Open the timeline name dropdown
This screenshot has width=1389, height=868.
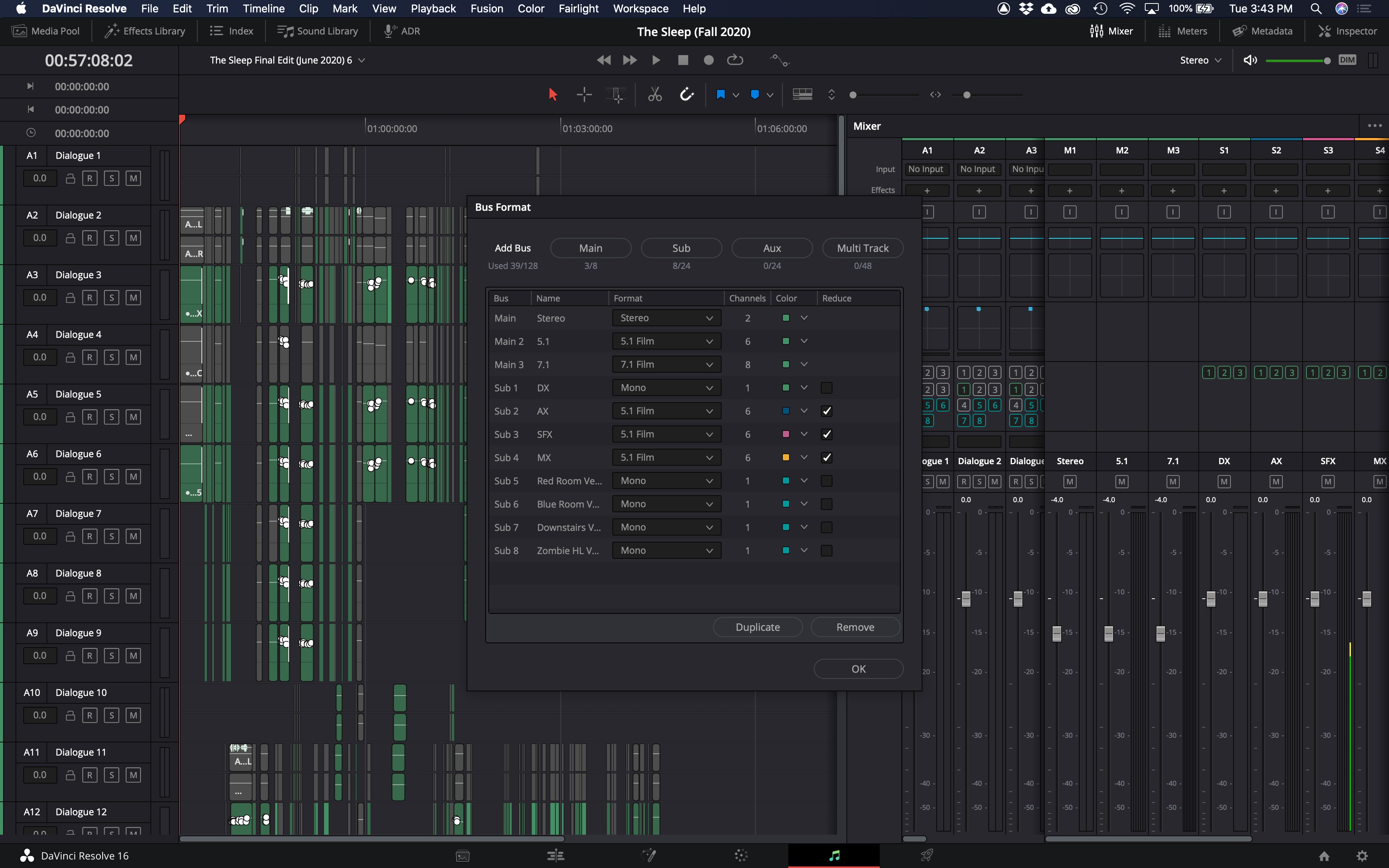point(287,60)
